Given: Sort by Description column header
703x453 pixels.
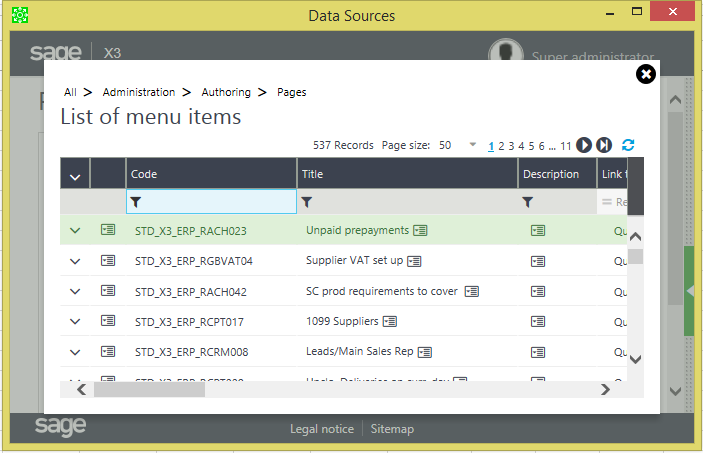Looking at the screenshot, I should (558, 174).
